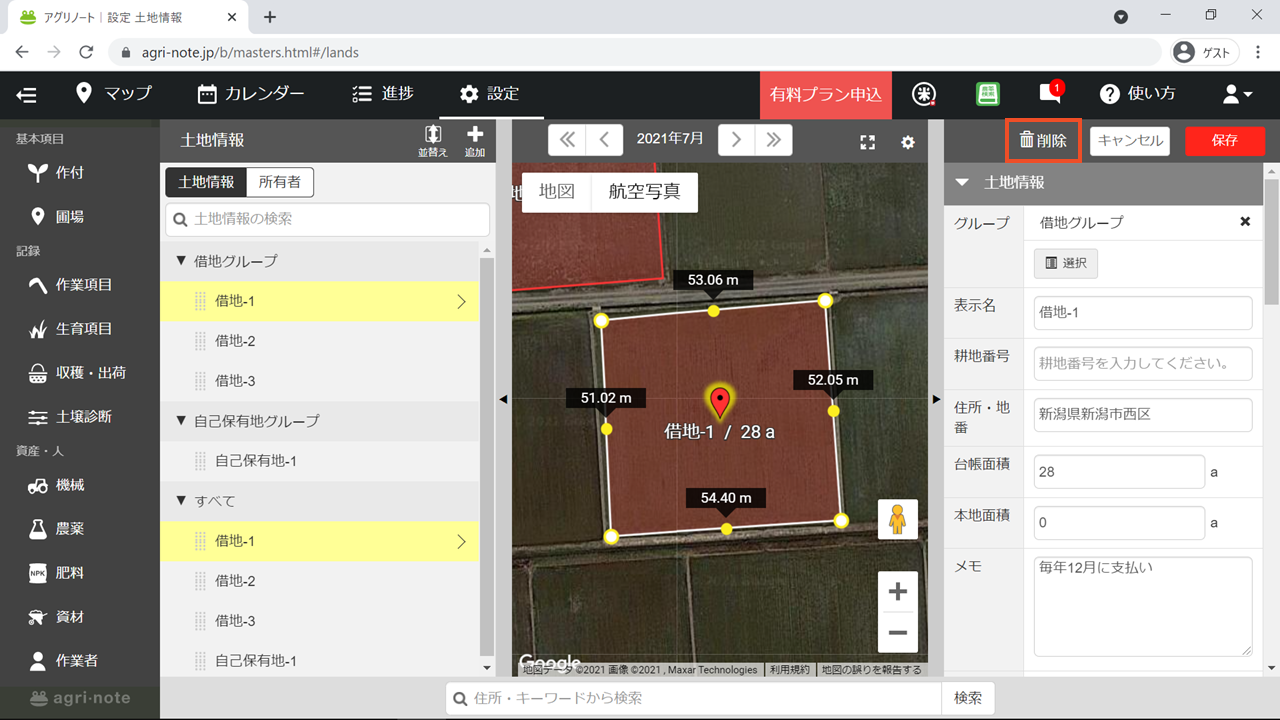This screenshot has width=1280, height=720.
Task: Collapse the 借地グループ tree group
Action: 182,261
